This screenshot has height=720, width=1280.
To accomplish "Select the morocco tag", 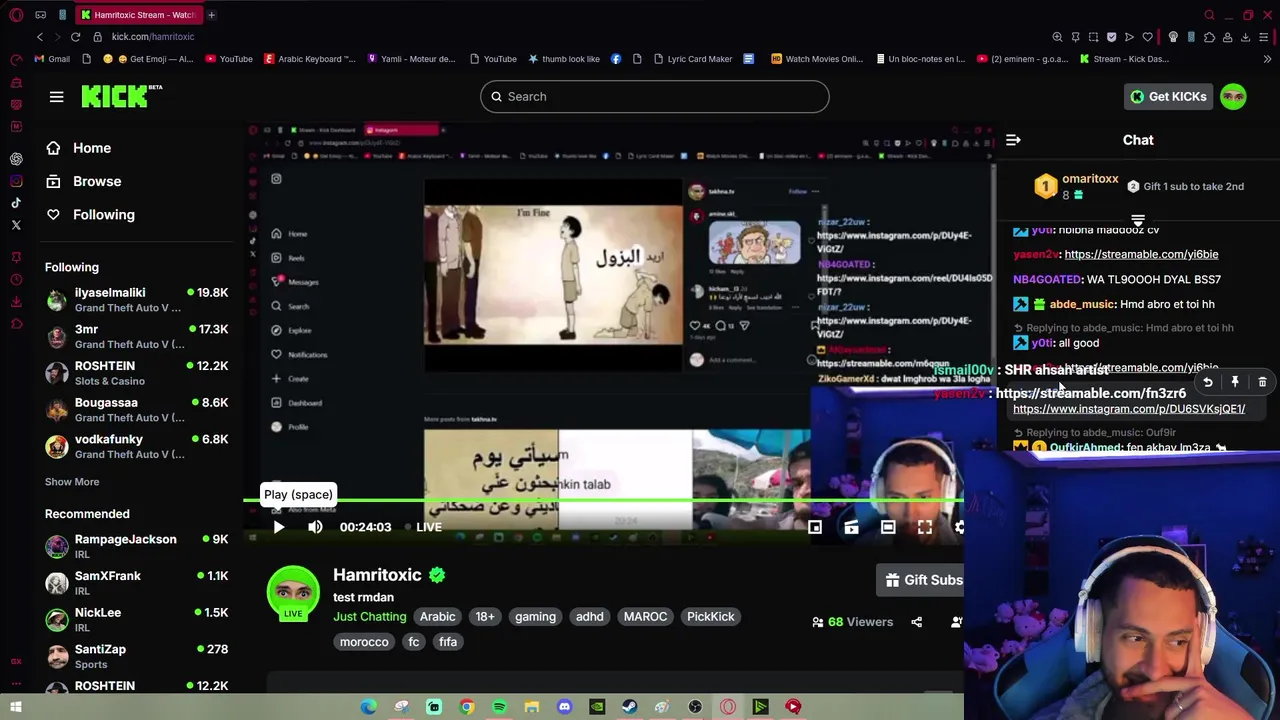I will coord(364,642).
